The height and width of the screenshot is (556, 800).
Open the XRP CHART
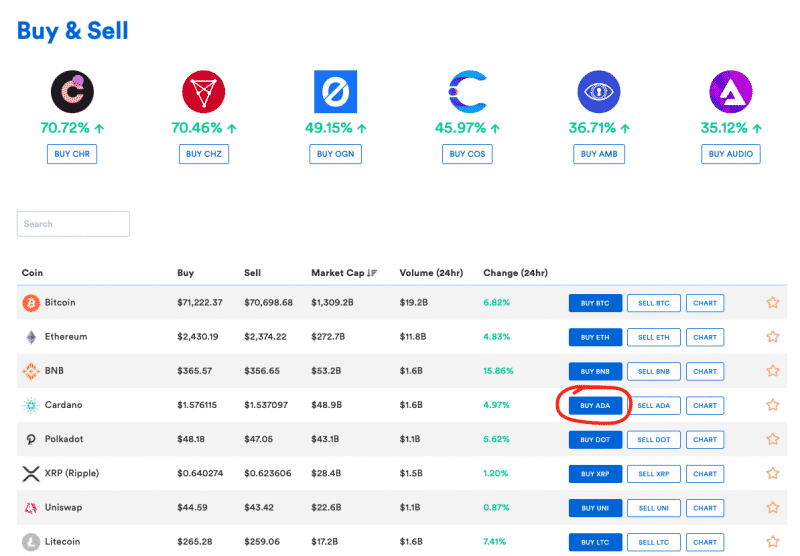tap(705, 474)
